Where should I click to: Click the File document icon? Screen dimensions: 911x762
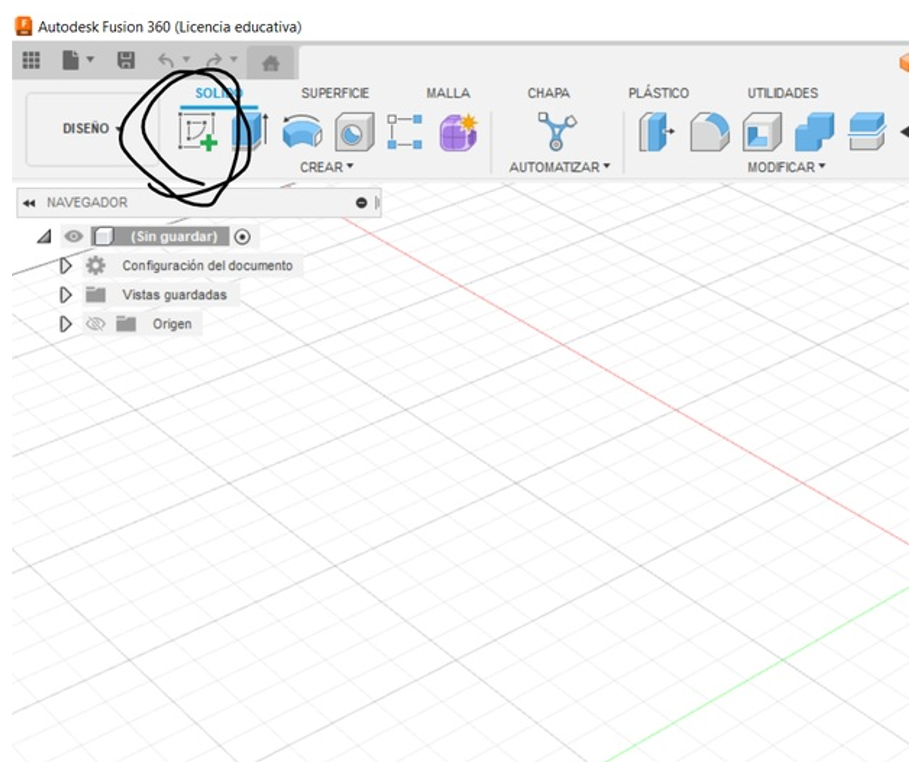(x=70, y=60)
